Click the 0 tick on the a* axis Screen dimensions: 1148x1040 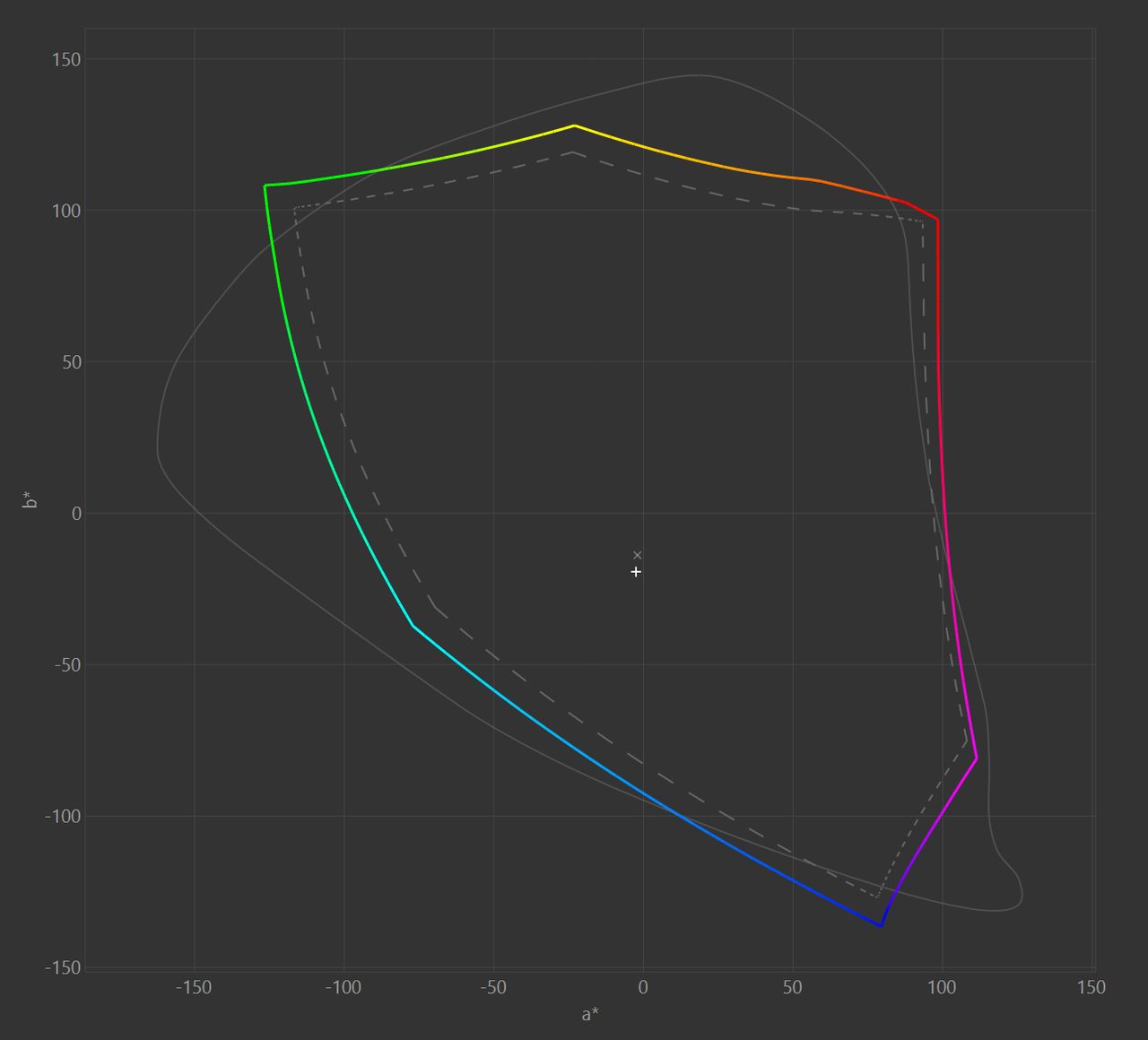click(642, 987)
